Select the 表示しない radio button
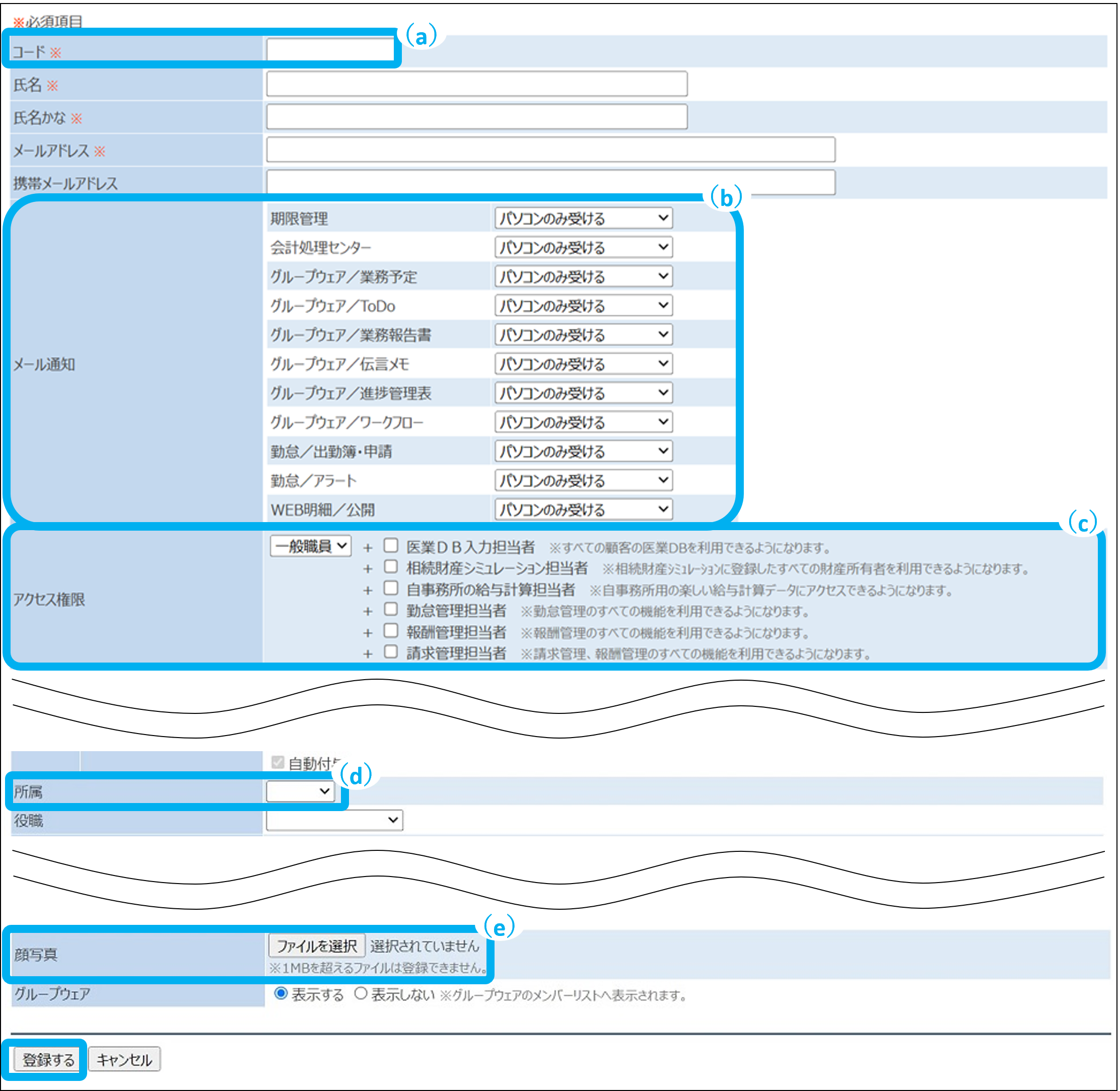 pos(360,994)
